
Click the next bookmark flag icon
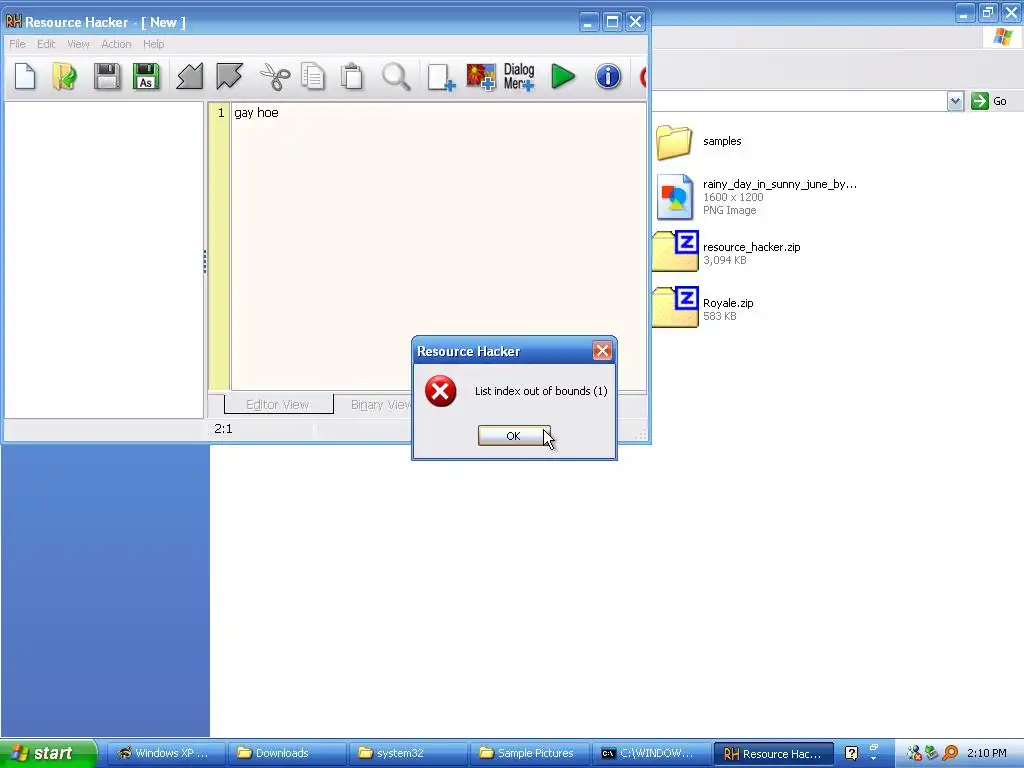point(229,76)
